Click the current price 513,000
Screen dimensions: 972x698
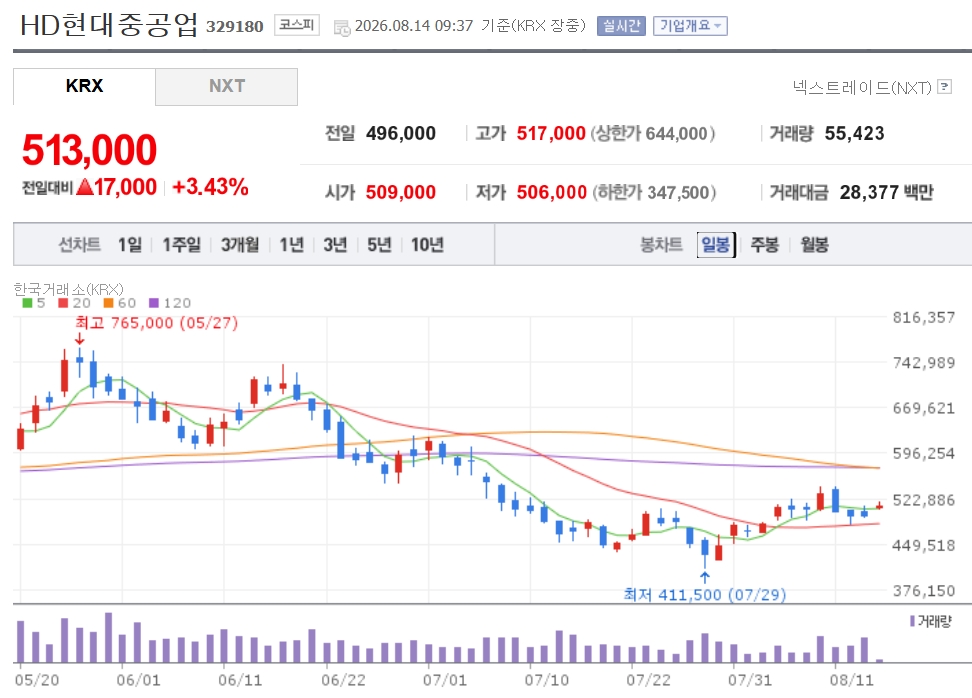(x=89, y=150)
